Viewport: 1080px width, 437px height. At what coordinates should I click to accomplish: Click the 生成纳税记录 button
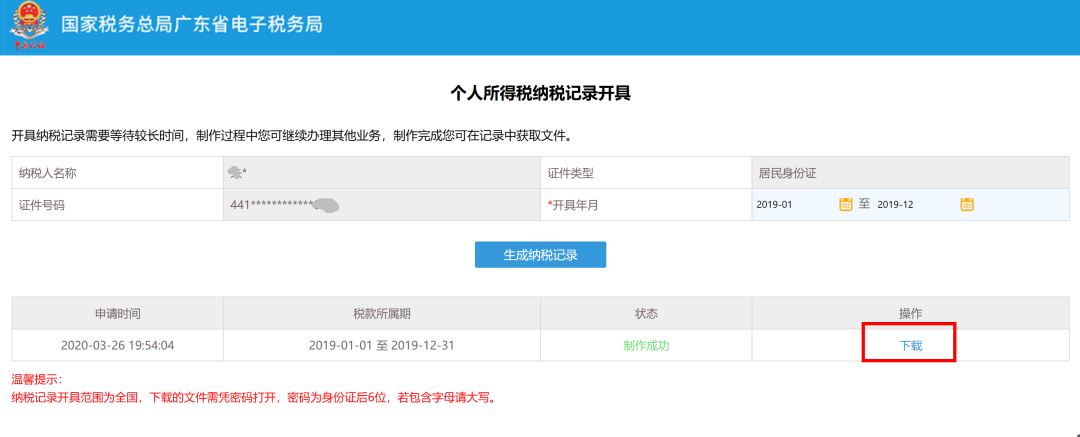click(x=540, y=255)
